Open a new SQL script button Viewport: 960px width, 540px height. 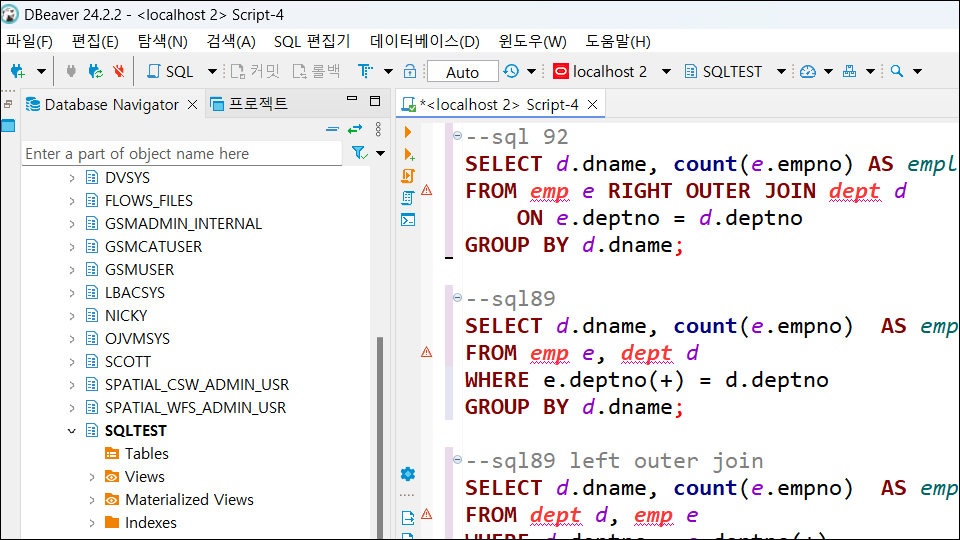pos(170,72)
